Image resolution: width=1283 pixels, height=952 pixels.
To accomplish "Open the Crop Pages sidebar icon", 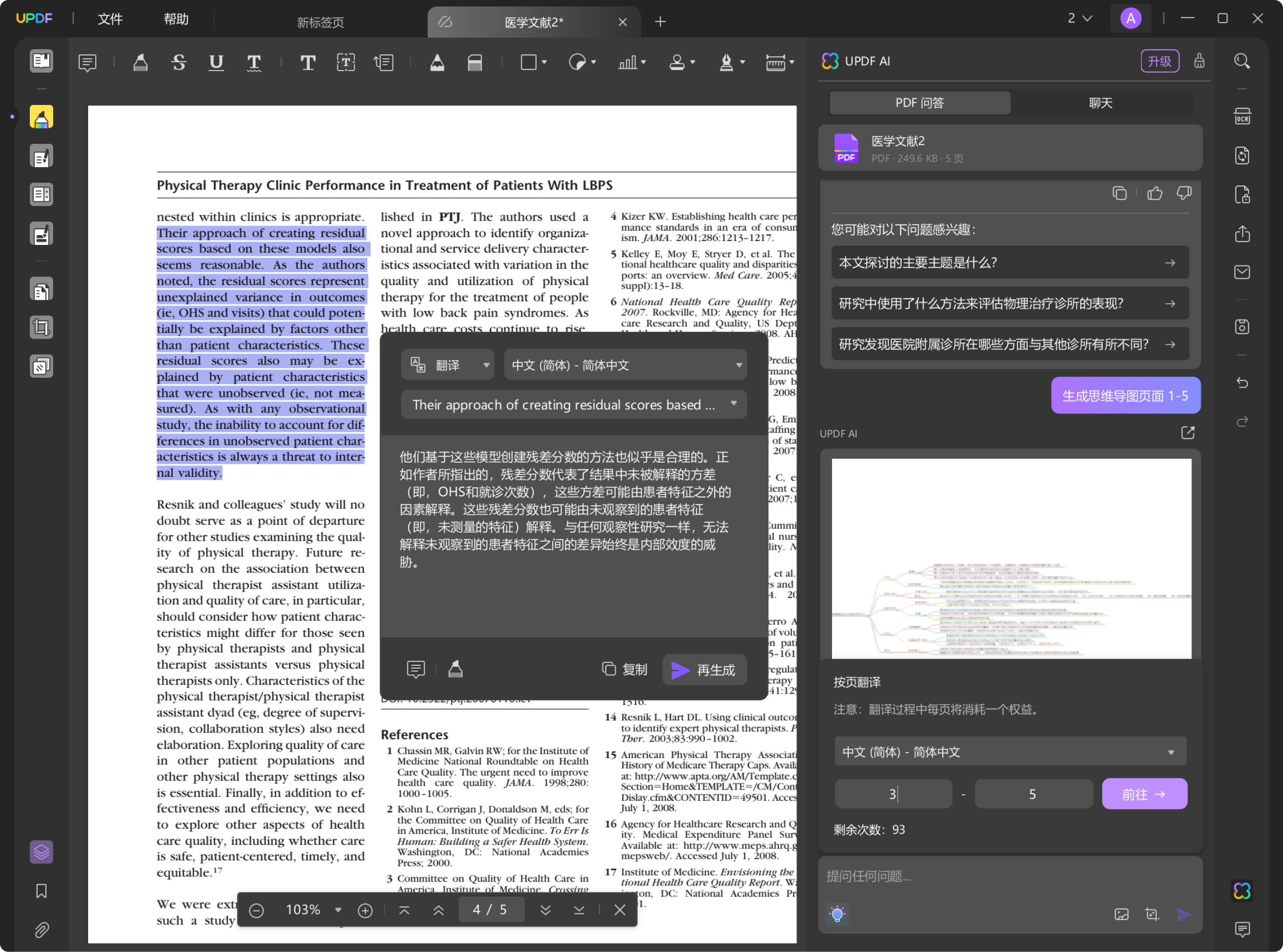I will (41, 328).
